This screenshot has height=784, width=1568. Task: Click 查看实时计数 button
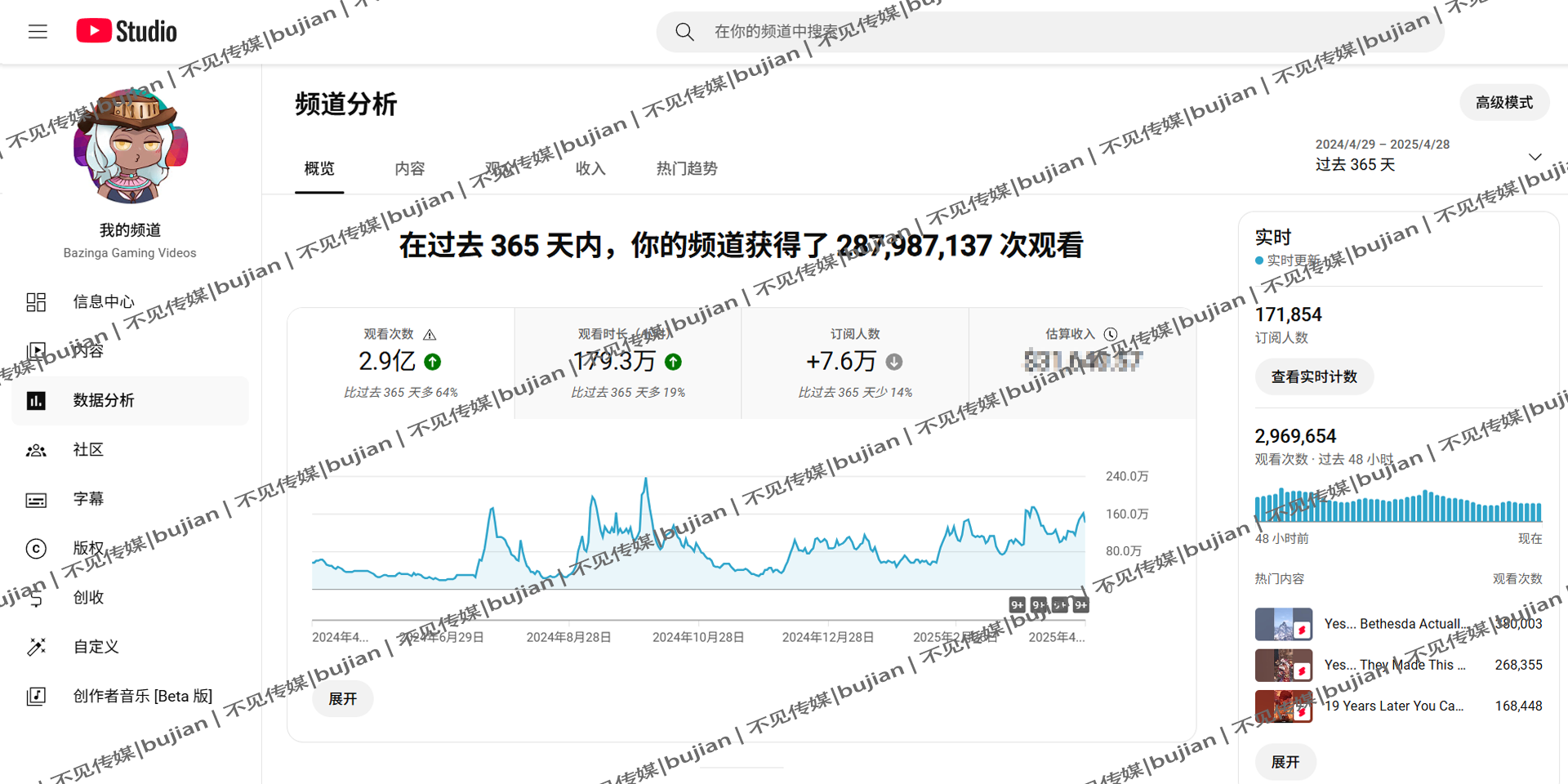1313,376
